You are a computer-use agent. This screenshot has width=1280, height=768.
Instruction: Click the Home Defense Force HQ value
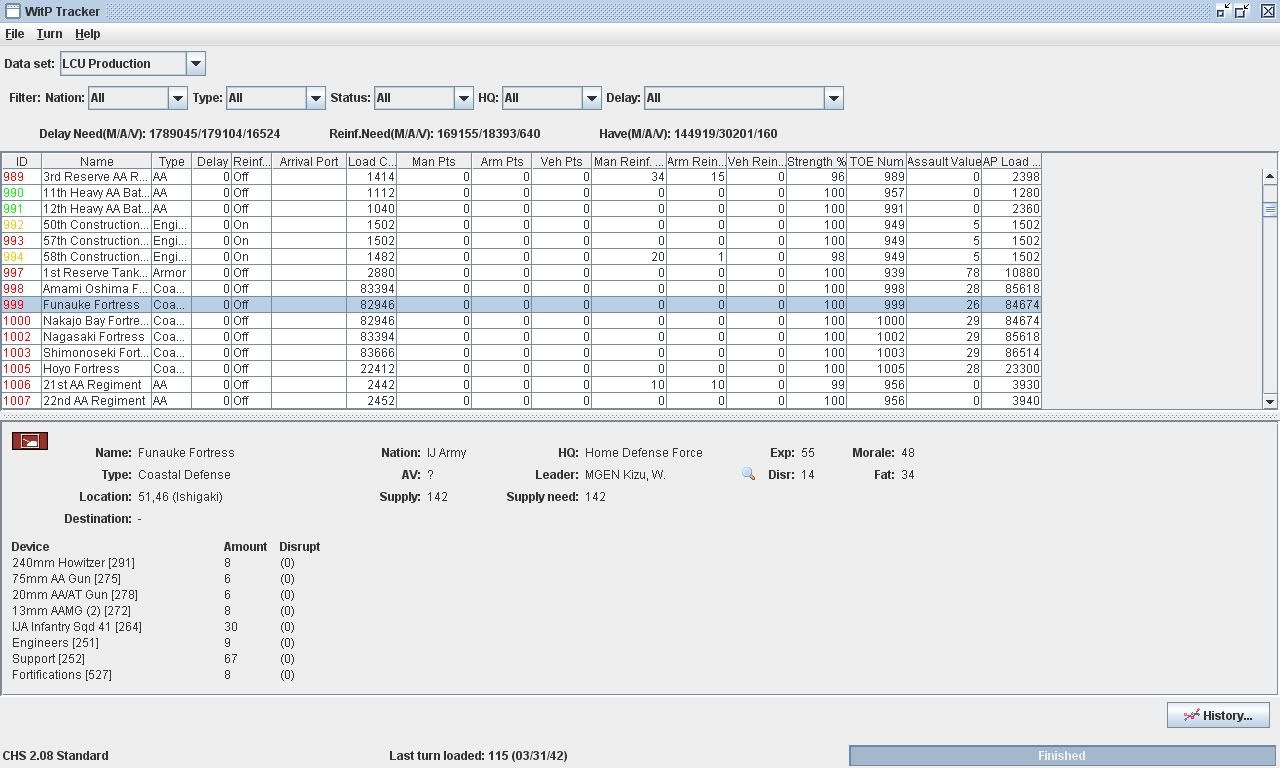click(644, 453)
